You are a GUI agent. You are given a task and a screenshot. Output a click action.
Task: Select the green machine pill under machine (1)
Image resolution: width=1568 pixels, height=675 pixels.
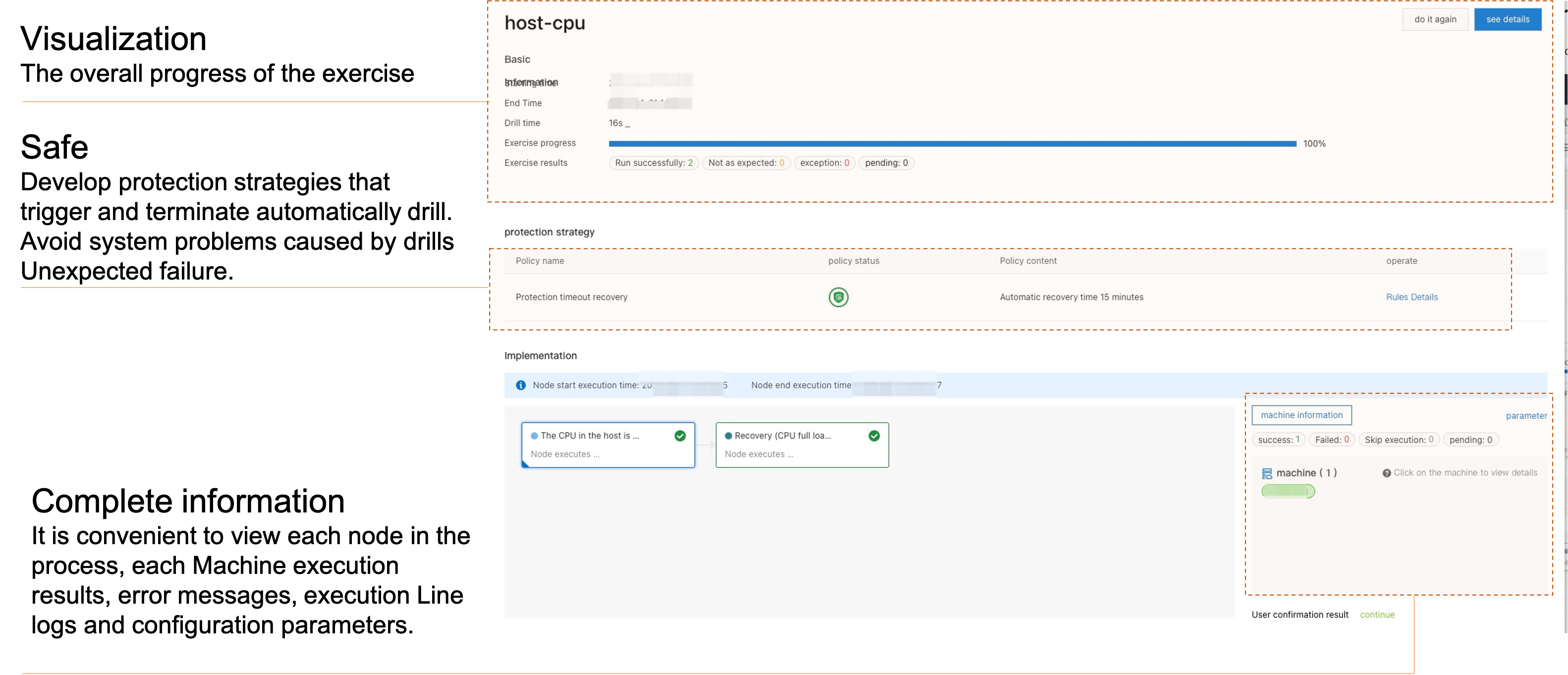click(x=1288, y=491)
